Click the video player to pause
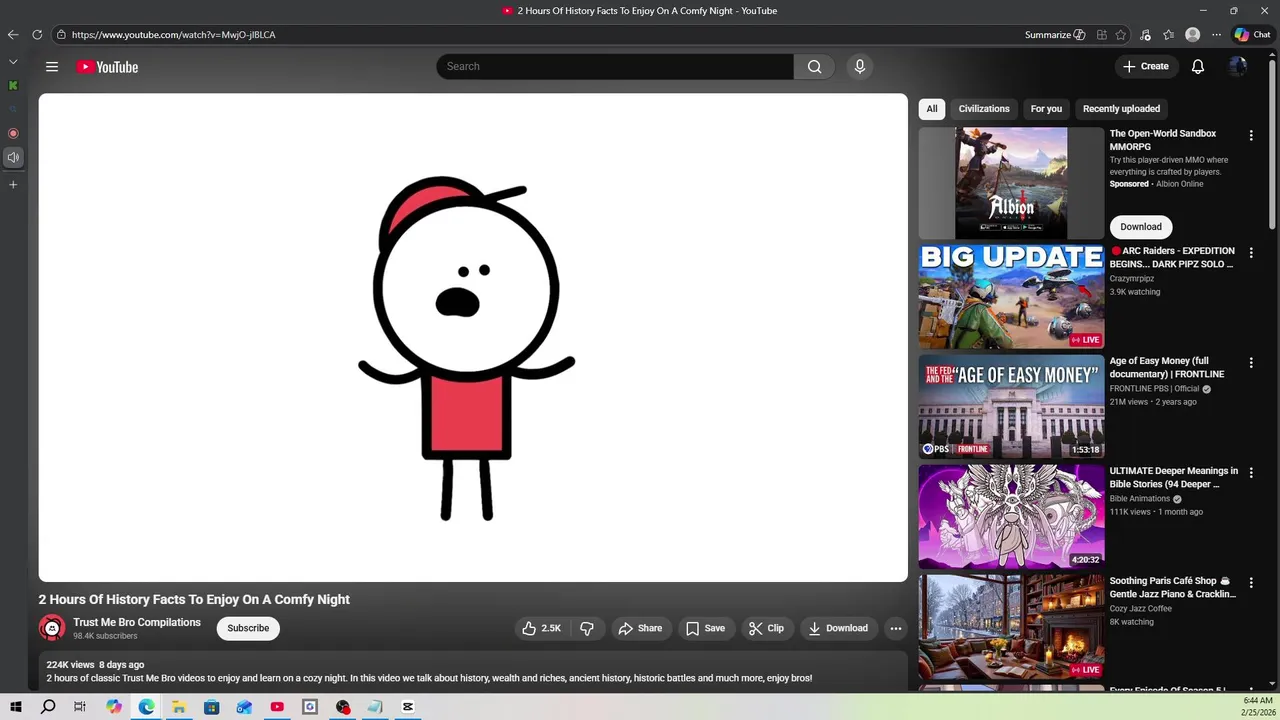The width and height of the screenshot is (1280, 720). [x=473, y=338]
